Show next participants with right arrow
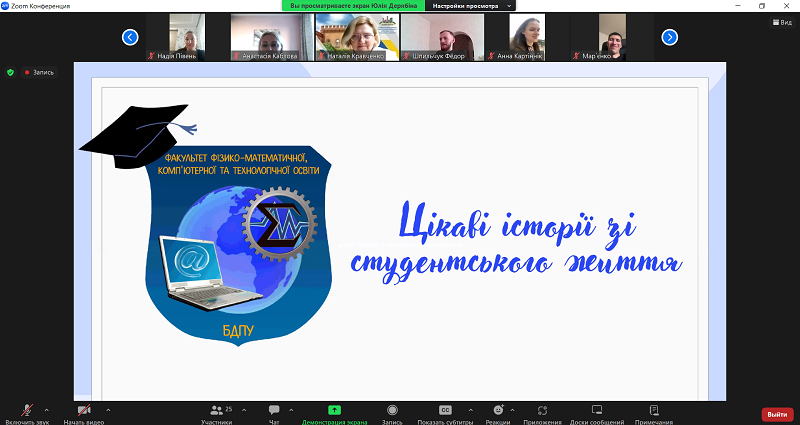This screenshot has width=800, height=425. coord(669,37)
